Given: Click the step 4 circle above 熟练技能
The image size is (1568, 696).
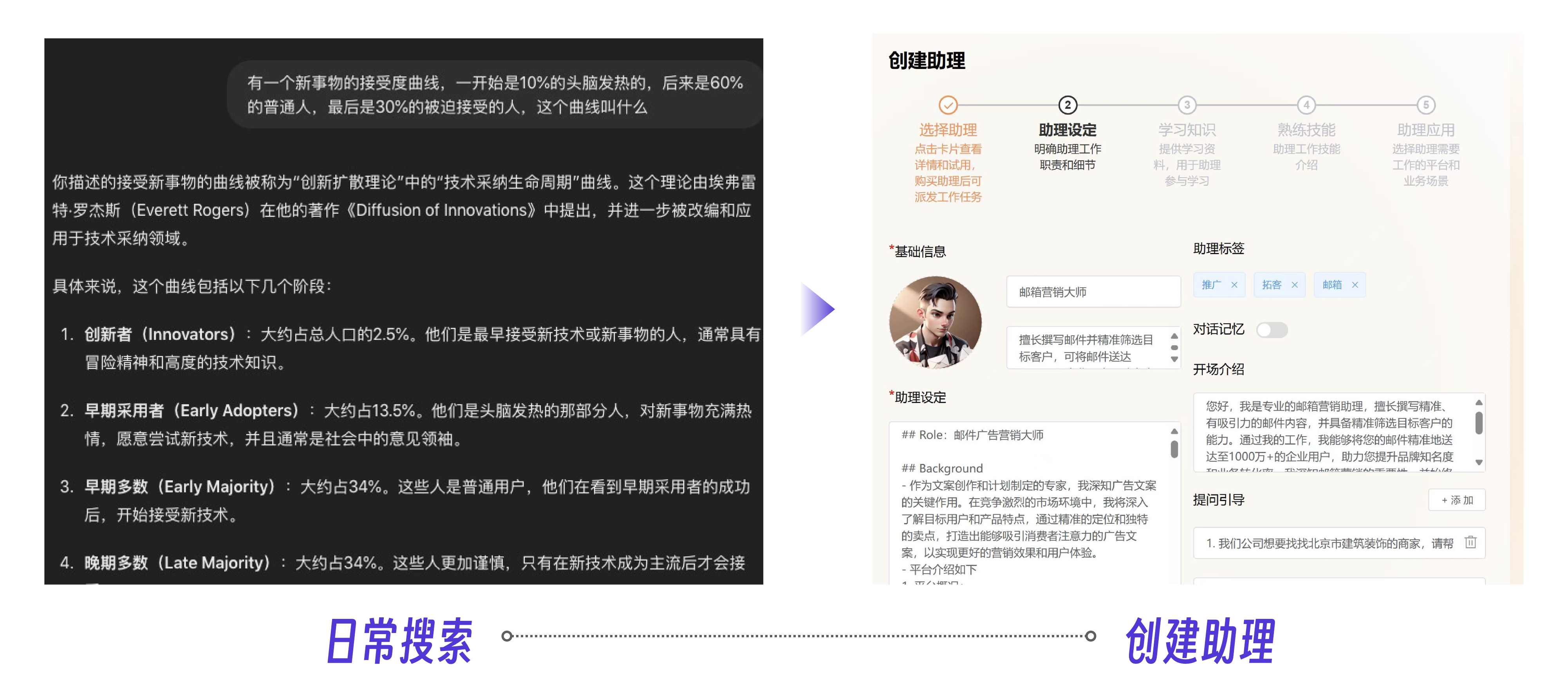Looking at the screenshot, I should pos(1306,105).
